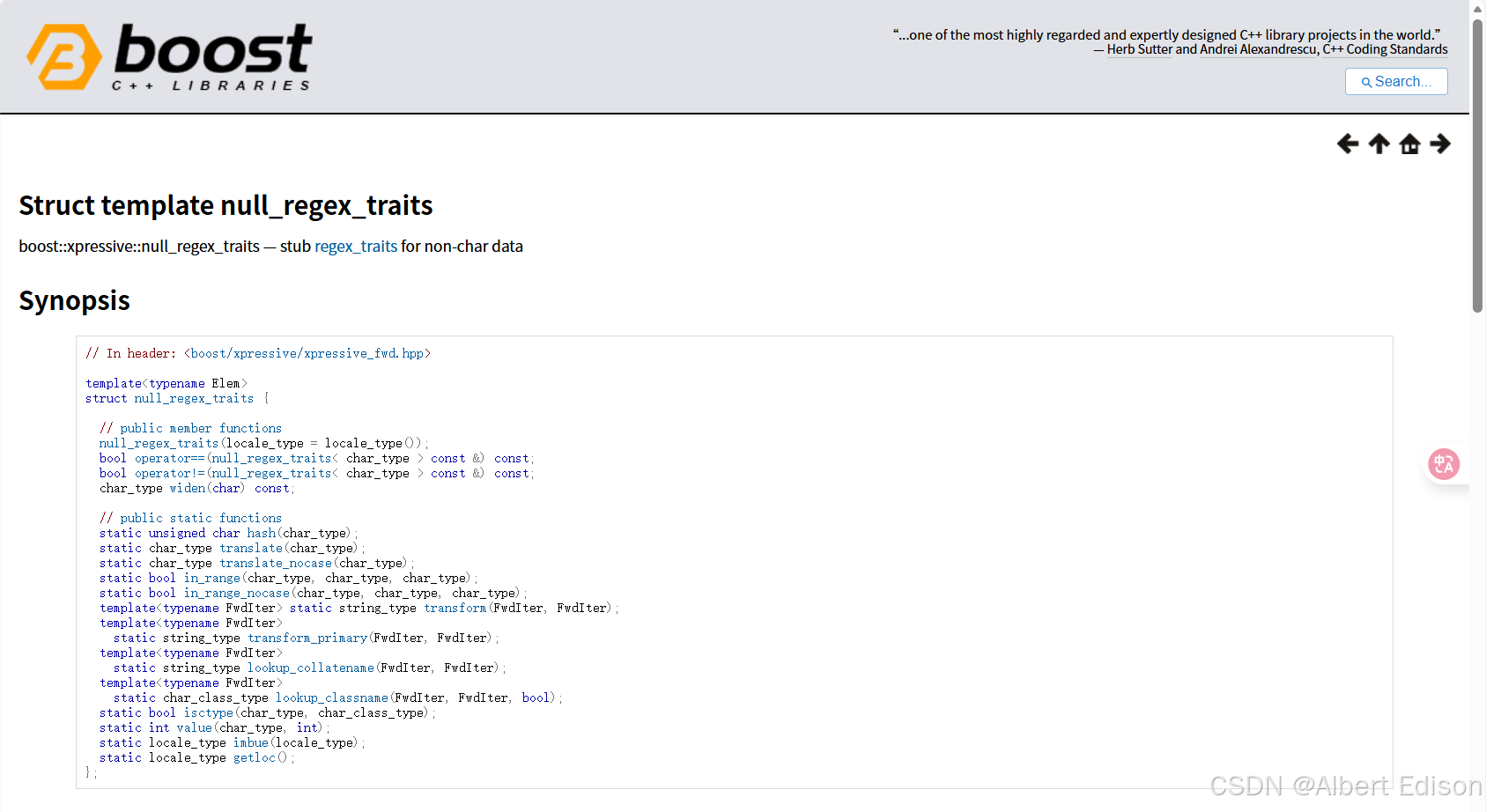This screenshot has width=1486, height=812.
Task: Open operator!= function link
Action: click(x=169, y=473)
